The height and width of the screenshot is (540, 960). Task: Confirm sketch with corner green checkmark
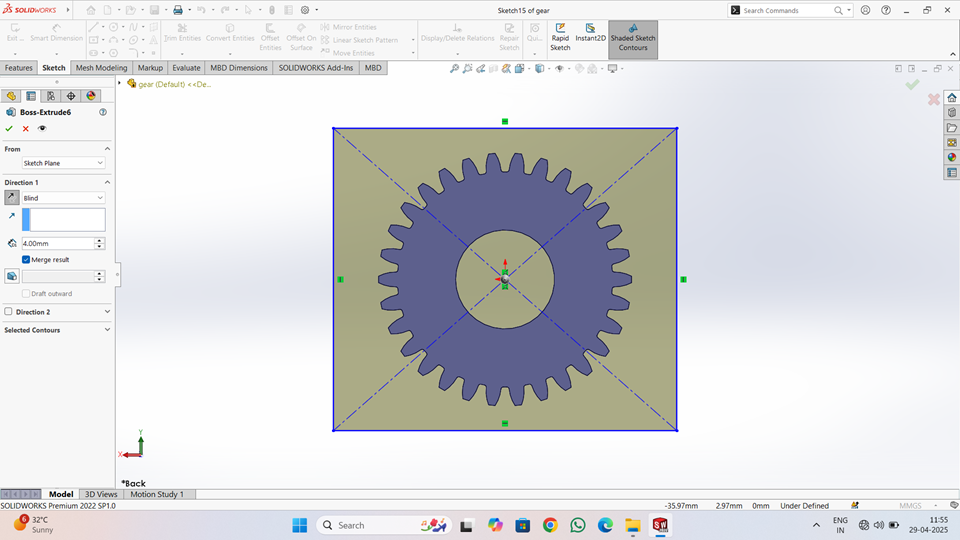coord(912,84)
